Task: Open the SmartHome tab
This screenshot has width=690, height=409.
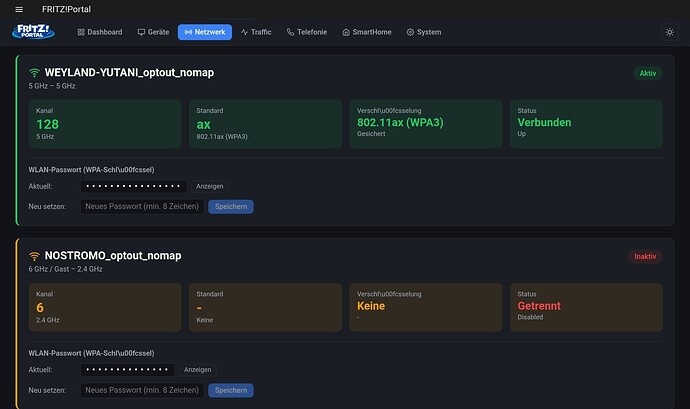Action: pos(367,32)
